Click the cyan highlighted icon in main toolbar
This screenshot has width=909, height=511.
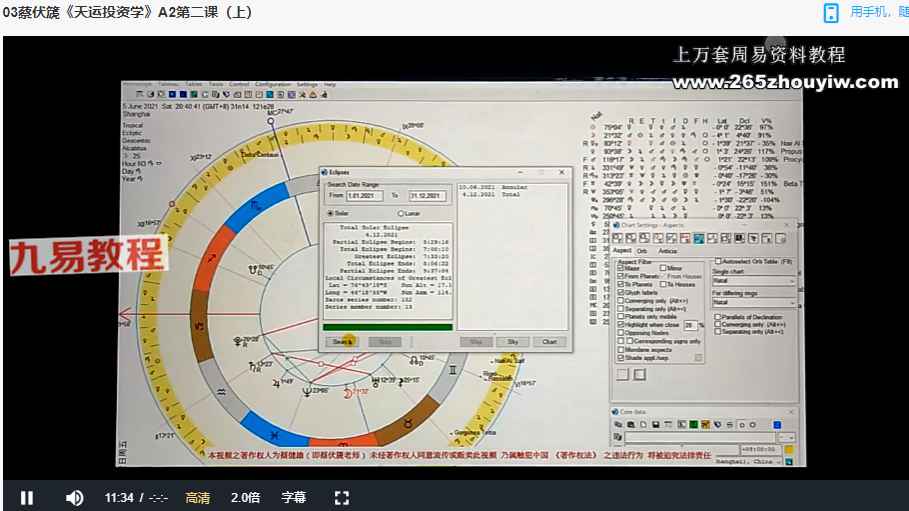[270, 95]
